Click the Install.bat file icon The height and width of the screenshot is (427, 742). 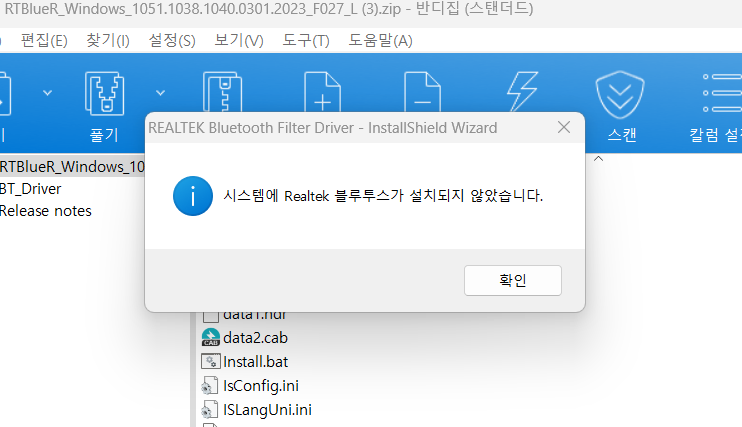point(211,362)
